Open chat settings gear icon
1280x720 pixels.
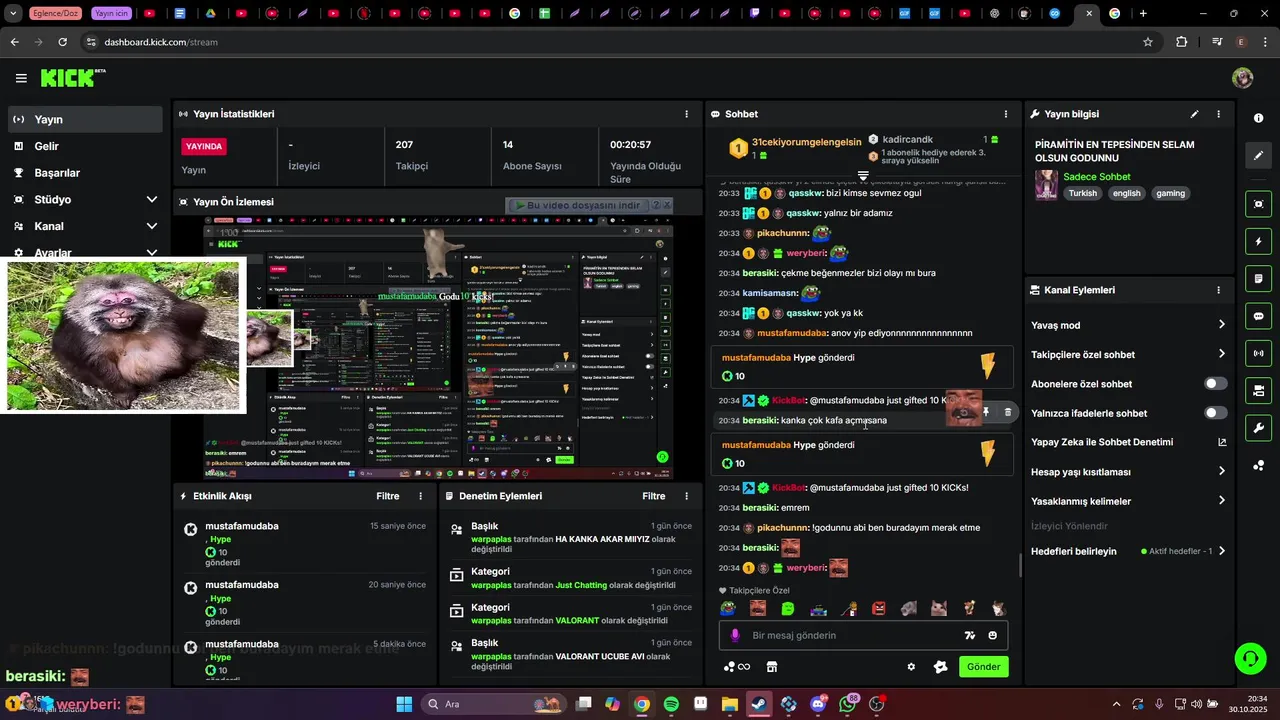tap(911, 667)
